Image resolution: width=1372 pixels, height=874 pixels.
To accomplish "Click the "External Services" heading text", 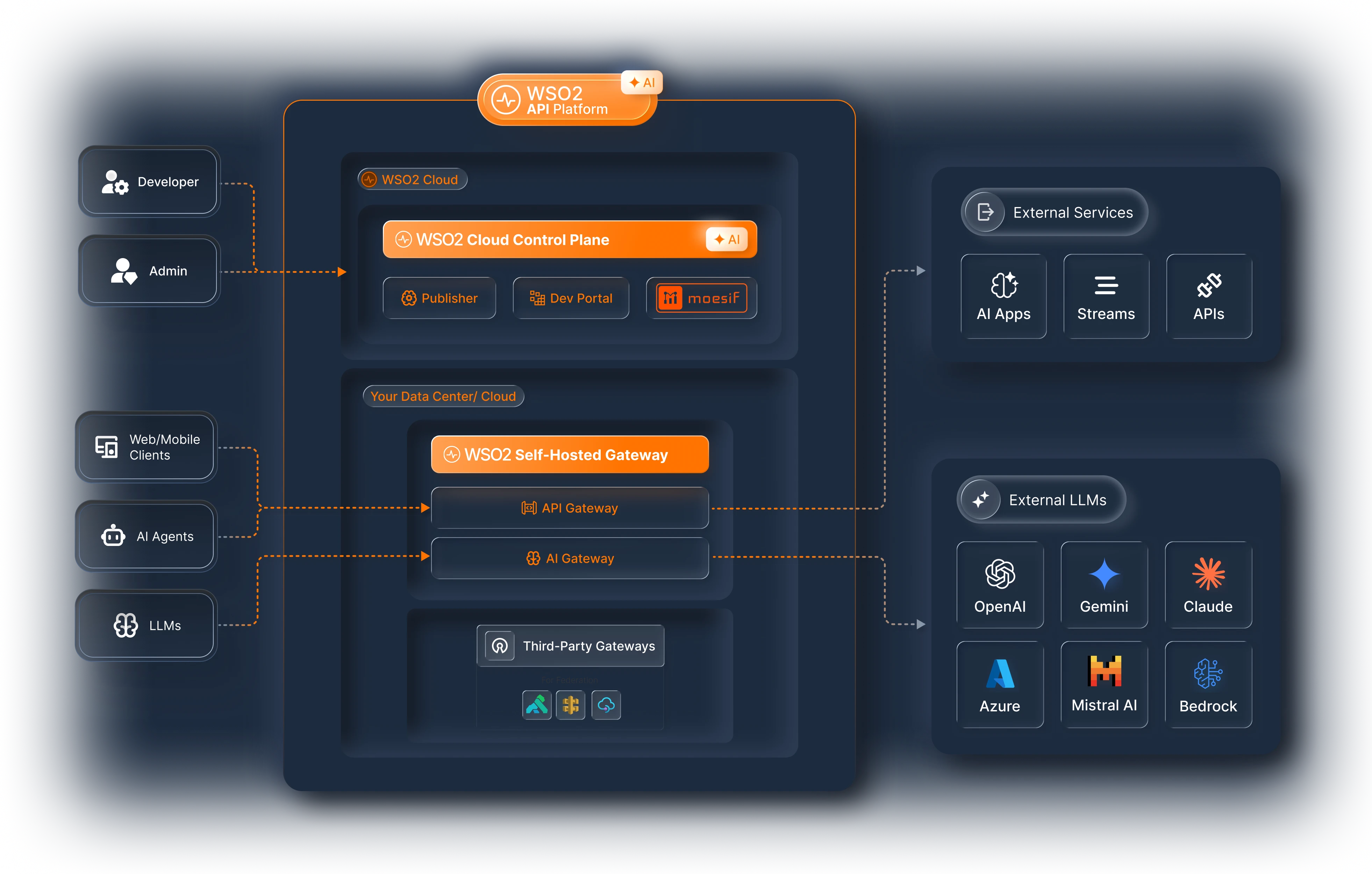I will point(1073,213).
